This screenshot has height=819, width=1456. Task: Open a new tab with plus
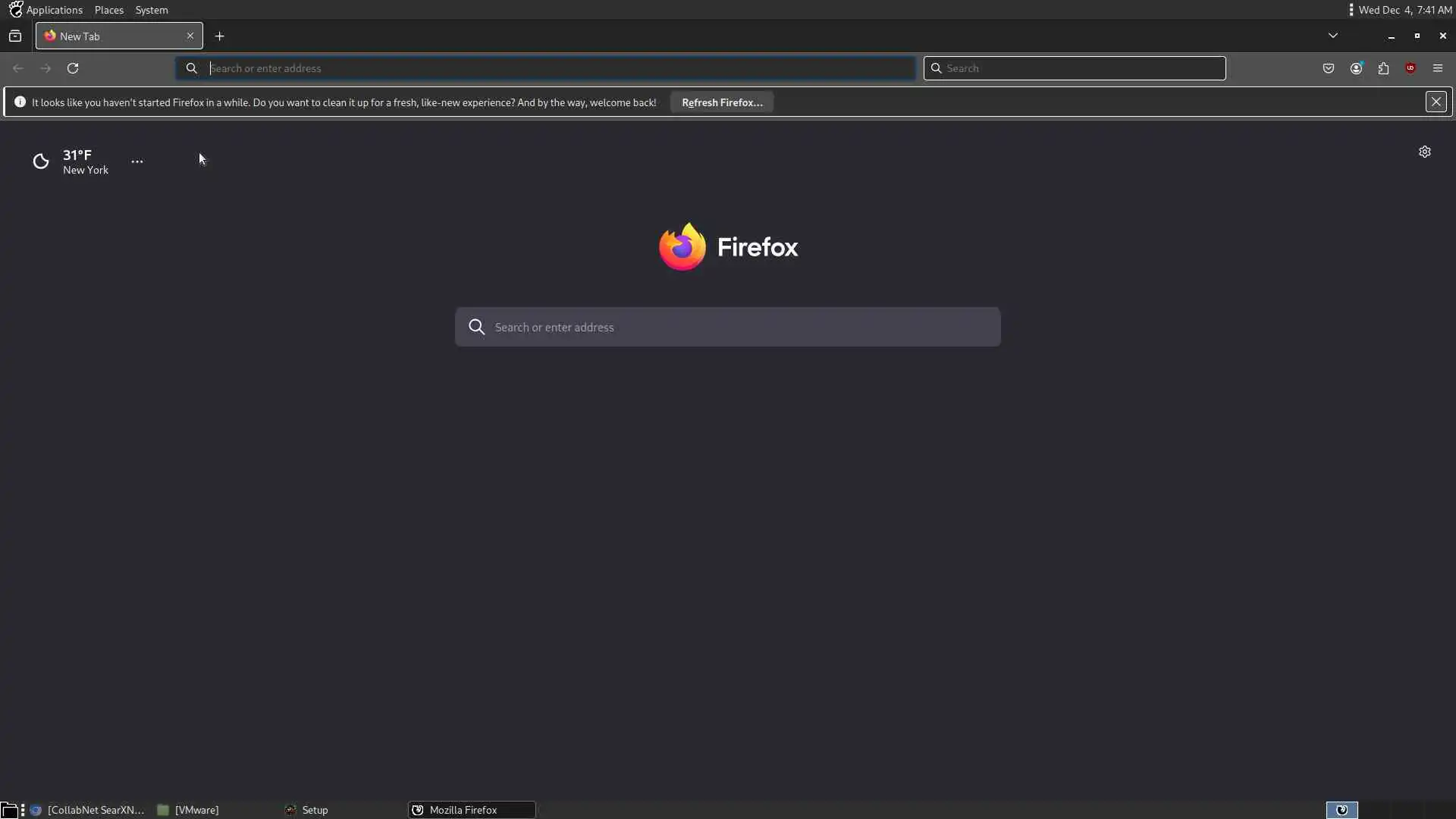tap(219, 36)
